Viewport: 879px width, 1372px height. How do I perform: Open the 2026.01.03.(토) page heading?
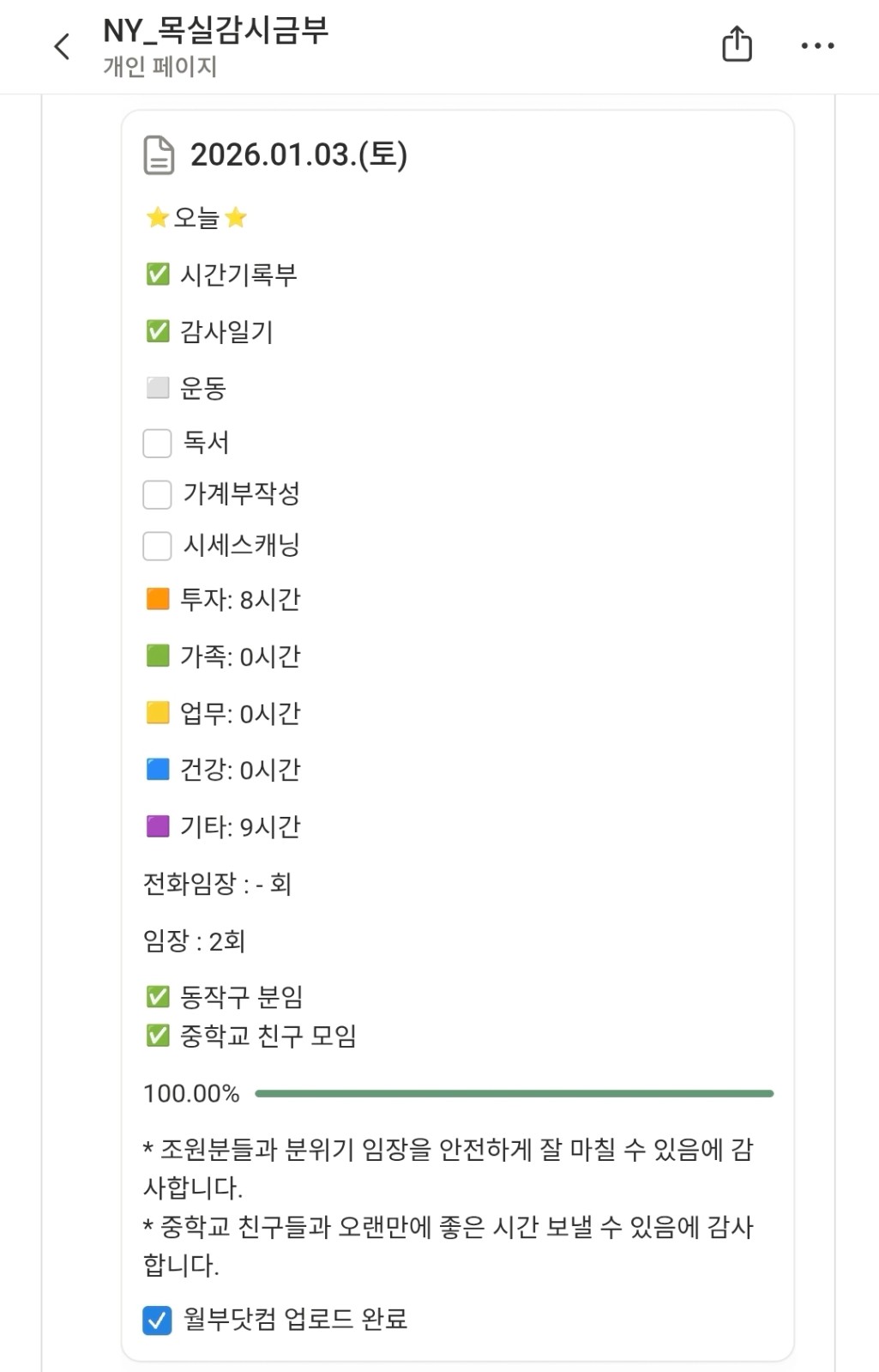(298, 155)
